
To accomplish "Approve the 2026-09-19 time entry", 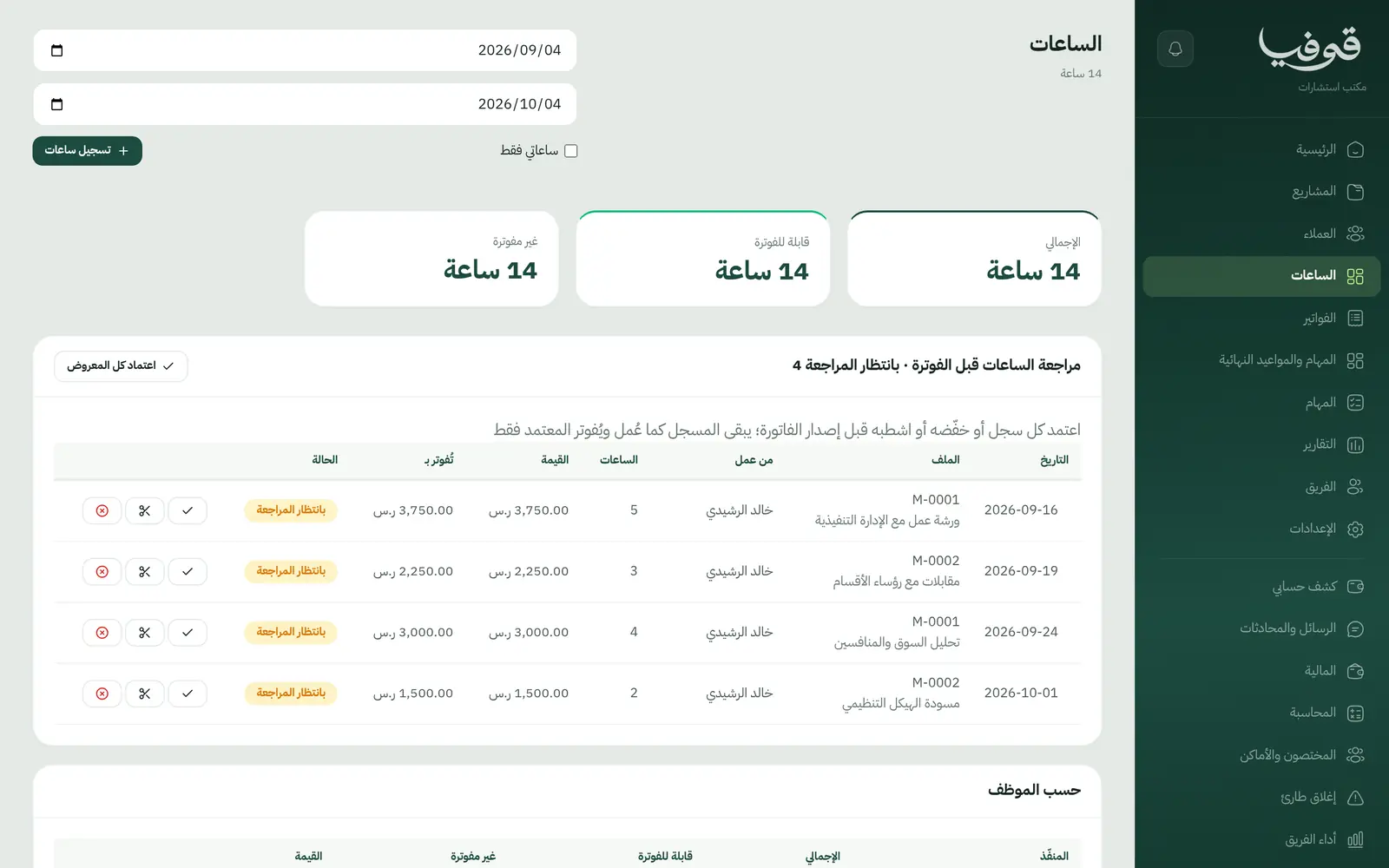I will (x=188, y=571).
